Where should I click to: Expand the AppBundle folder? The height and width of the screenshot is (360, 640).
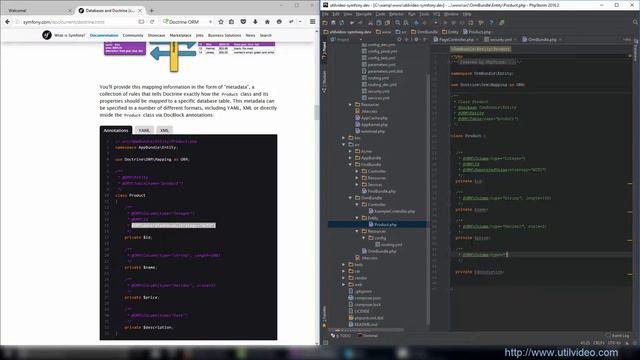(x=350, y=158)
